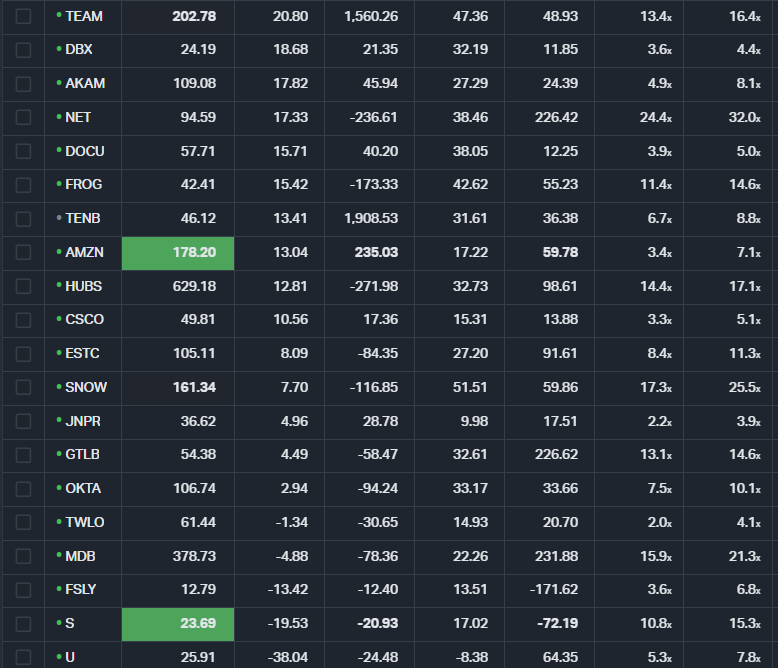Open the GTLB ticker
The height and width of the screenshot is (668, 778).
click(82, 455)
